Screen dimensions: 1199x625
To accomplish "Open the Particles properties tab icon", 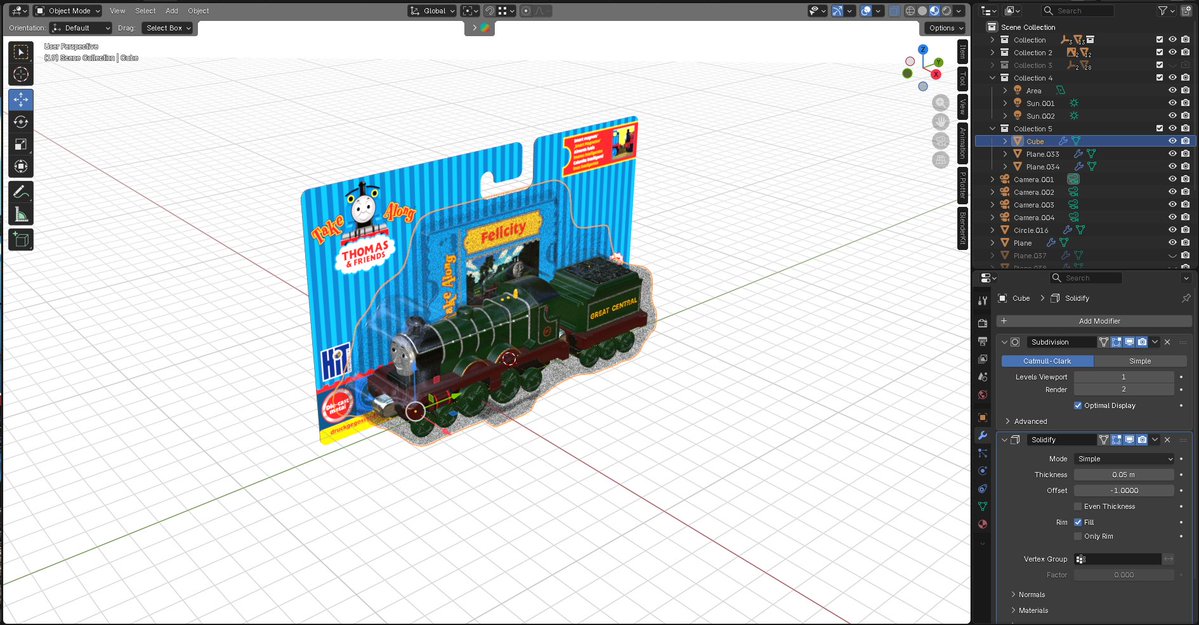I will pos(983,453).
